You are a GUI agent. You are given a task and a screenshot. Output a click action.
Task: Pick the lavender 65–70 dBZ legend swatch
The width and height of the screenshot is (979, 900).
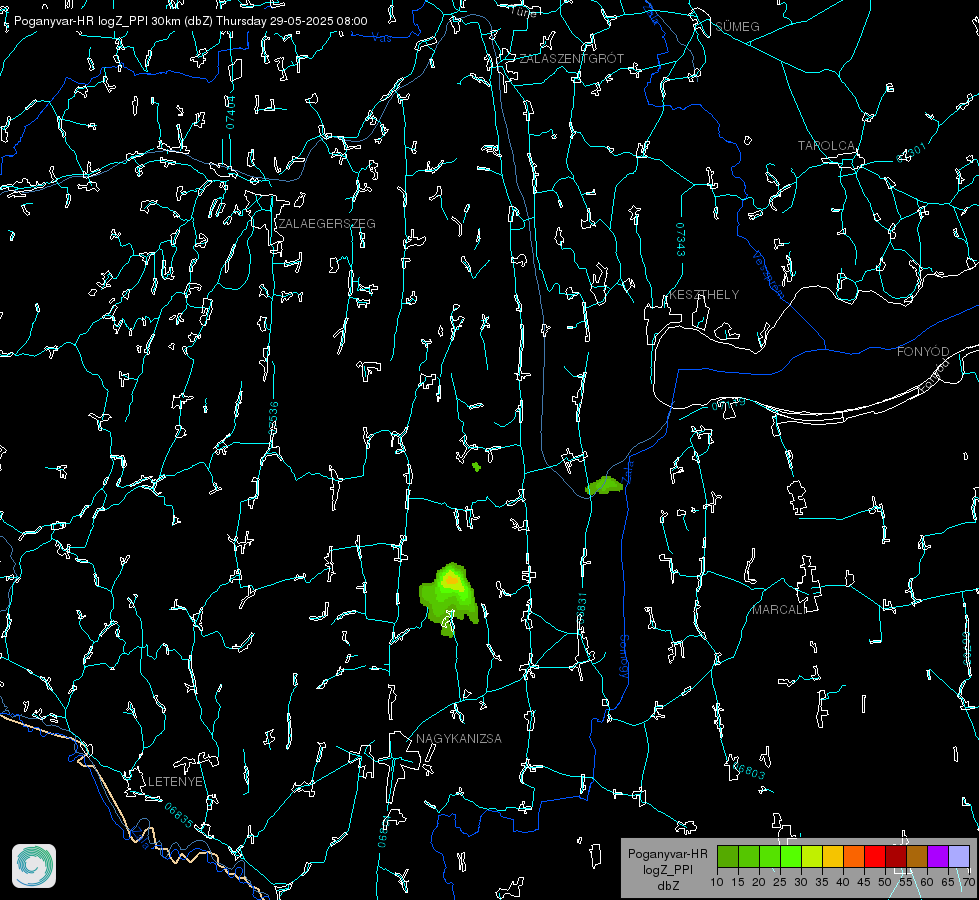pos(959,856)
